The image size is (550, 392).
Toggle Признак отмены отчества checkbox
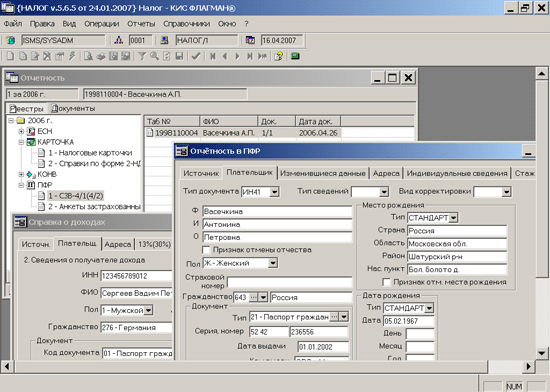tap(206, 250)
